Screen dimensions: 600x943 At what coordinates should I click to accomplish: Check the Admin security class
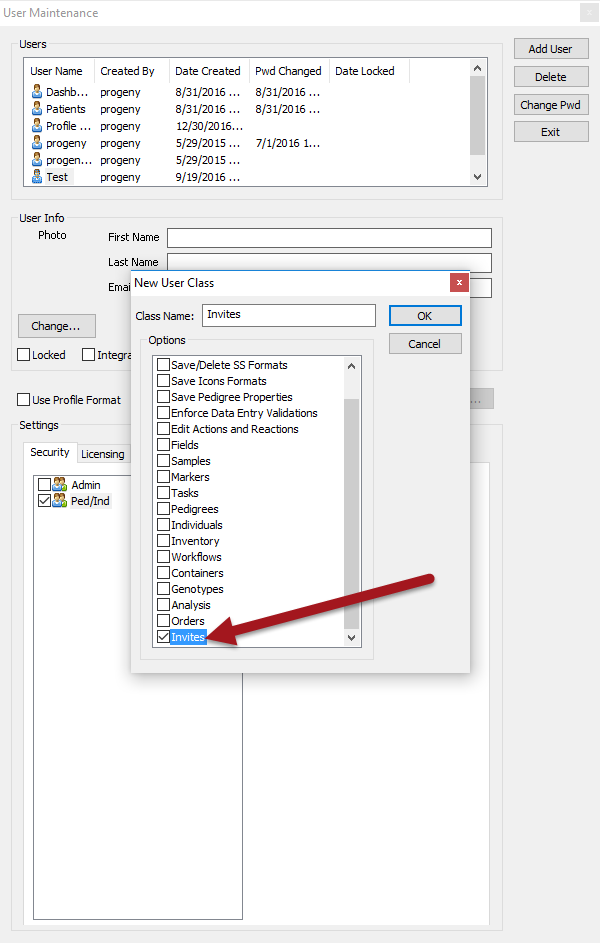(x=44, y=484)
